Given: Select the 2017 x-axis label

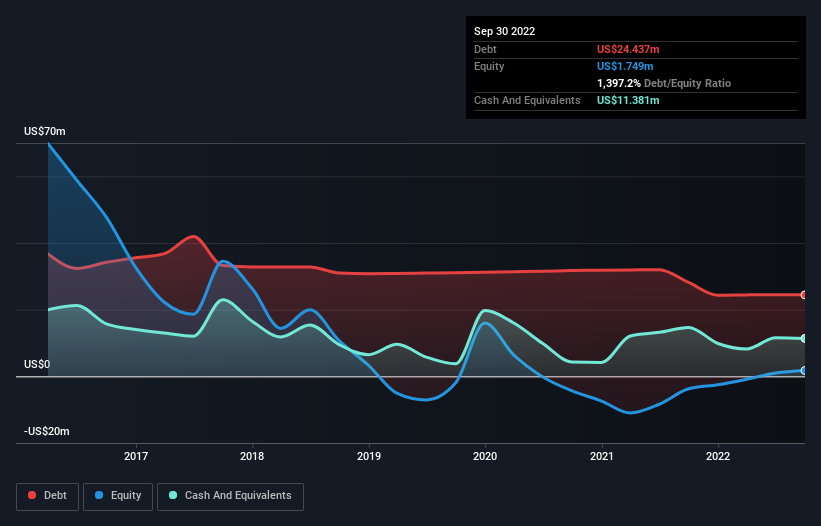Looking at the screenshot, I should [136, 456].
